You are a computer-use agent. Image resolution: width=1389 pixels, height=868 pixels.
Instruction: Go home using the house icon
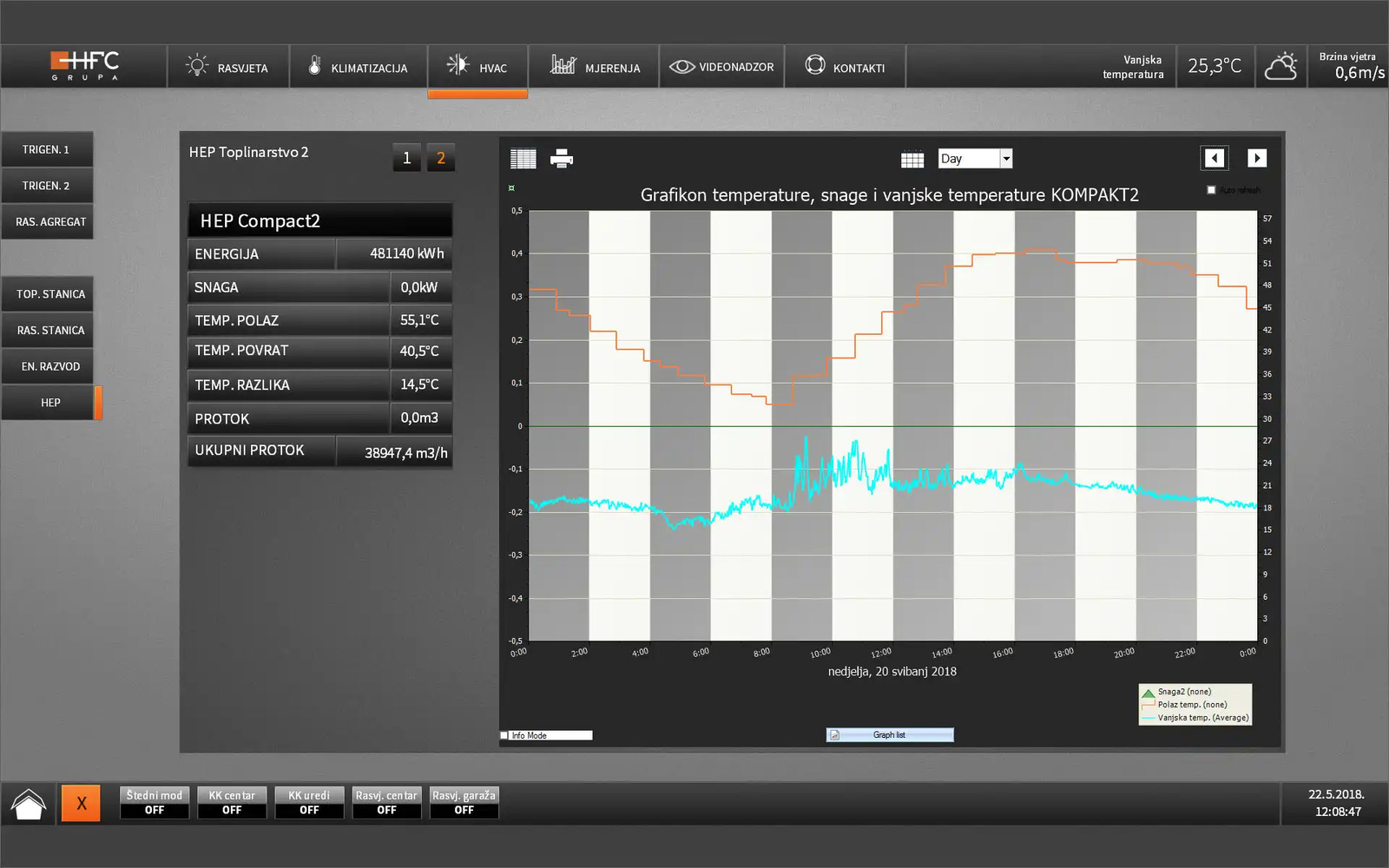(29, 804)
